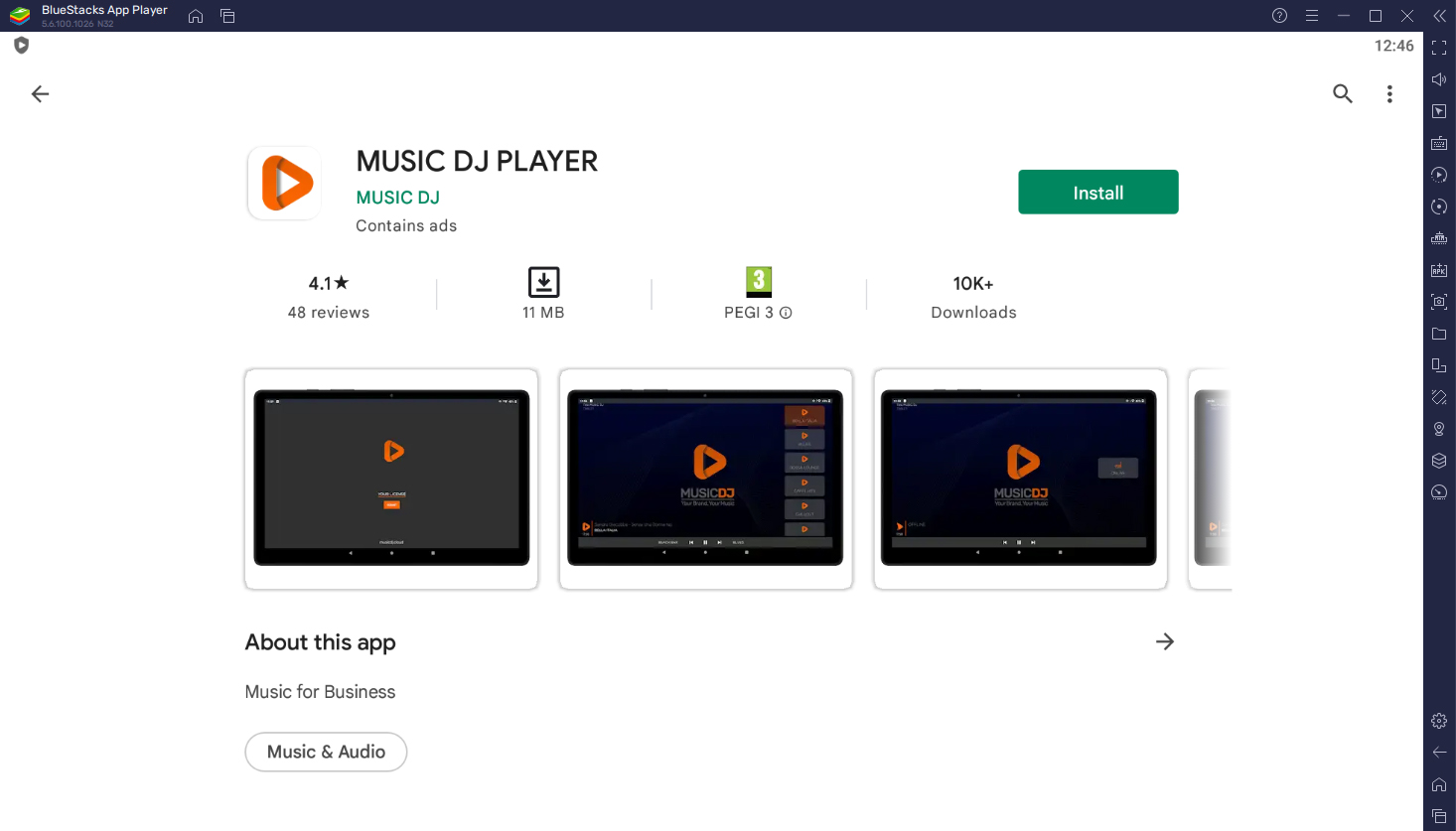Open keyboard controls in sidebar
1456x831 pixels.
(1439, 143)
